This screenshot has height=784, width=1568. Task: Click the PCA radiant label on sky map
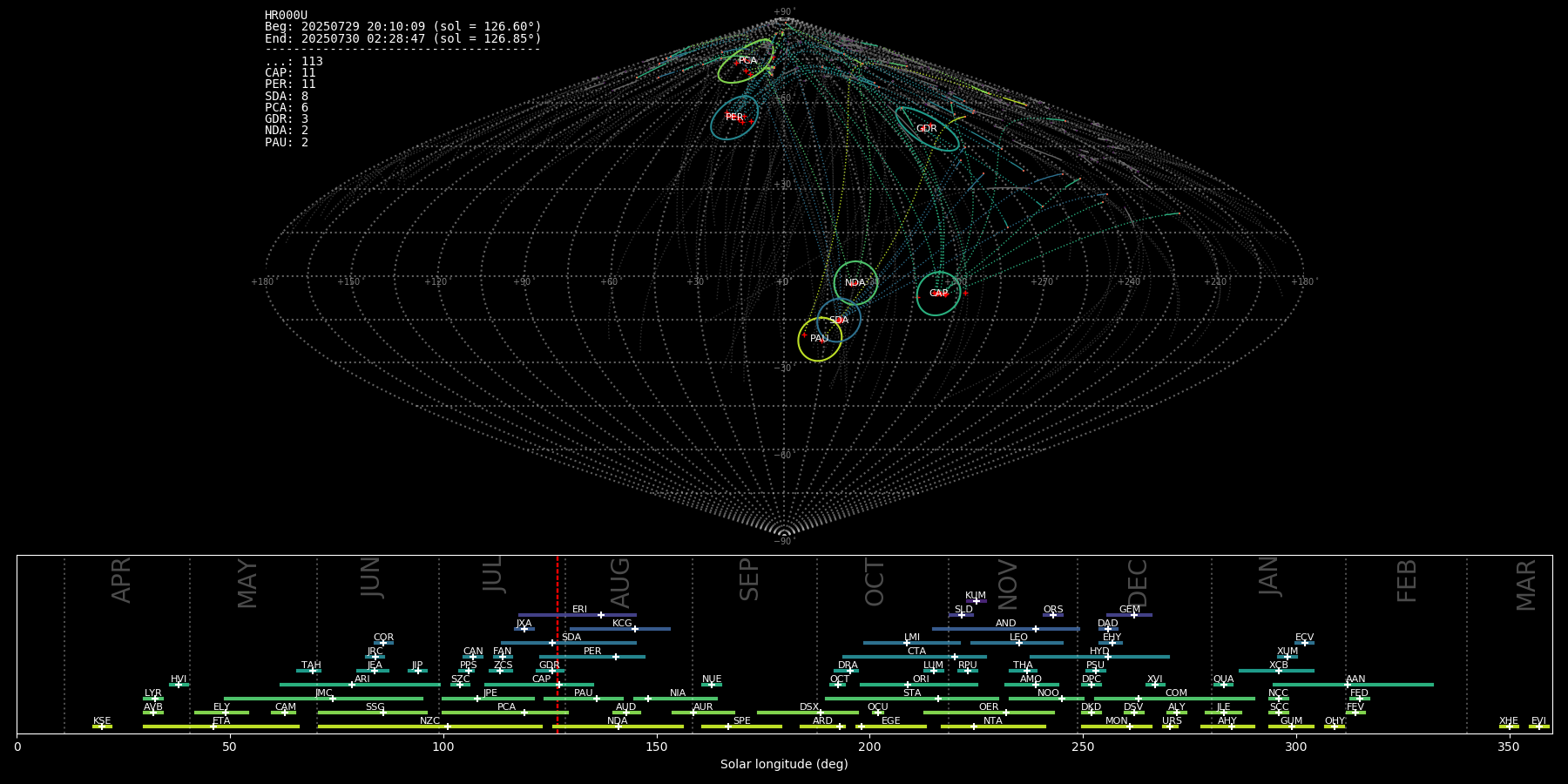747,61
